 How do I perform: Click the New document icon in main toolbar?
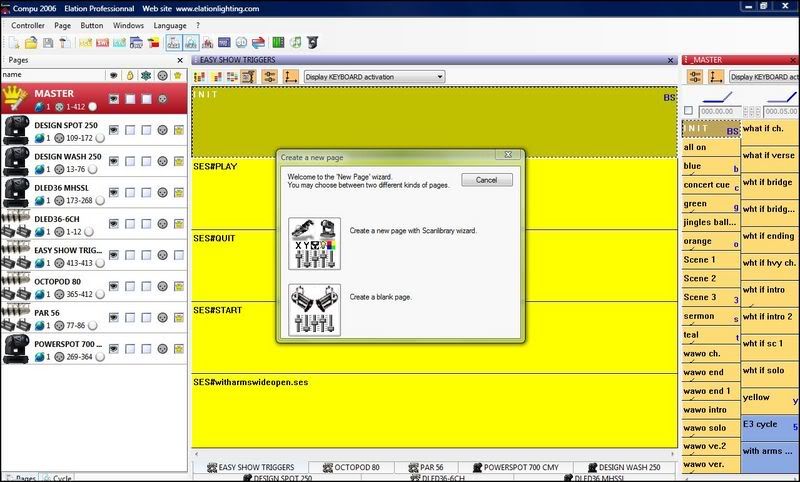pos(14,43)
